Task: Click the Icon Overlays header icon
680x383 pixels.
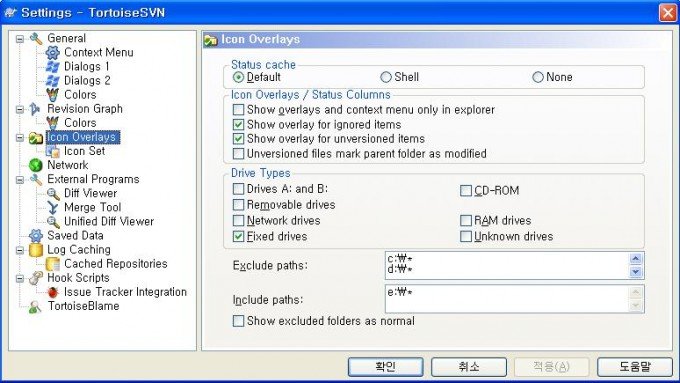Action: pyautogui.click(x=210, y=40)
